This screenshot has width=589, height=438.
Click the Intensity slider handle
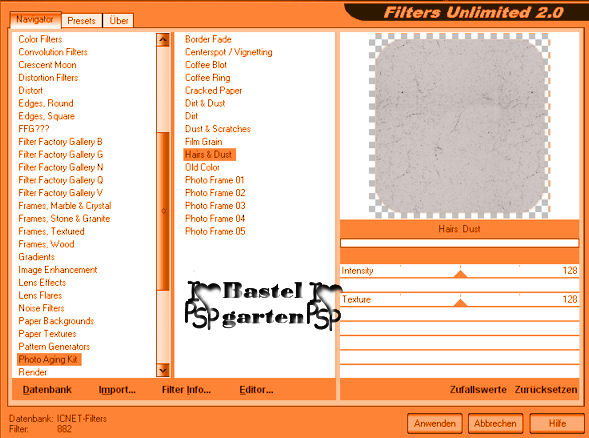[461, 274]
